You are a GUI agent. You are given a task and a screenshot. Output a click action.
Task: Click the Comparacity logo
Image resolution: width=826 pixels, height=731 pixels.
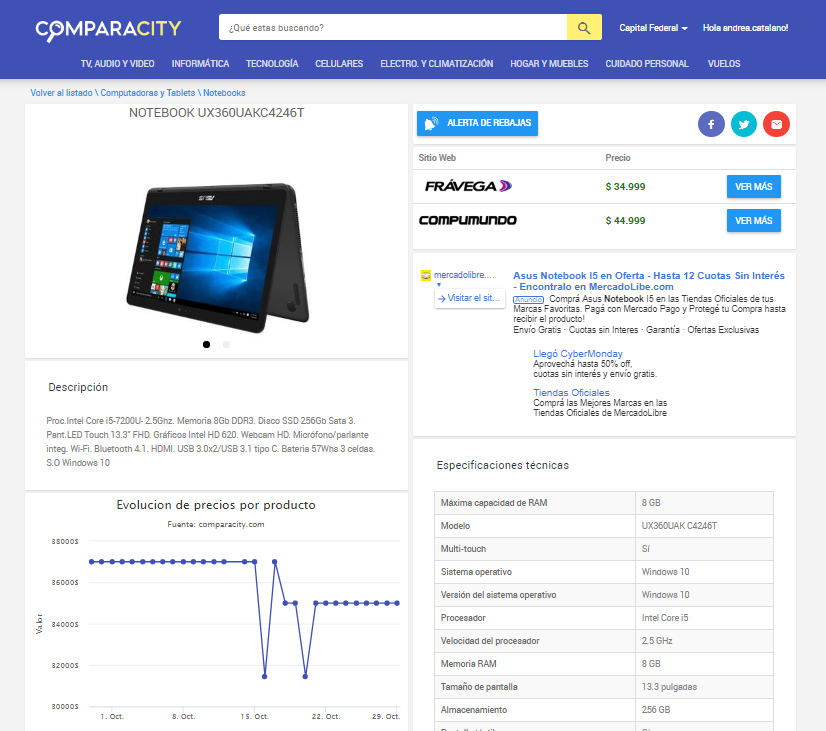point(108,29)
